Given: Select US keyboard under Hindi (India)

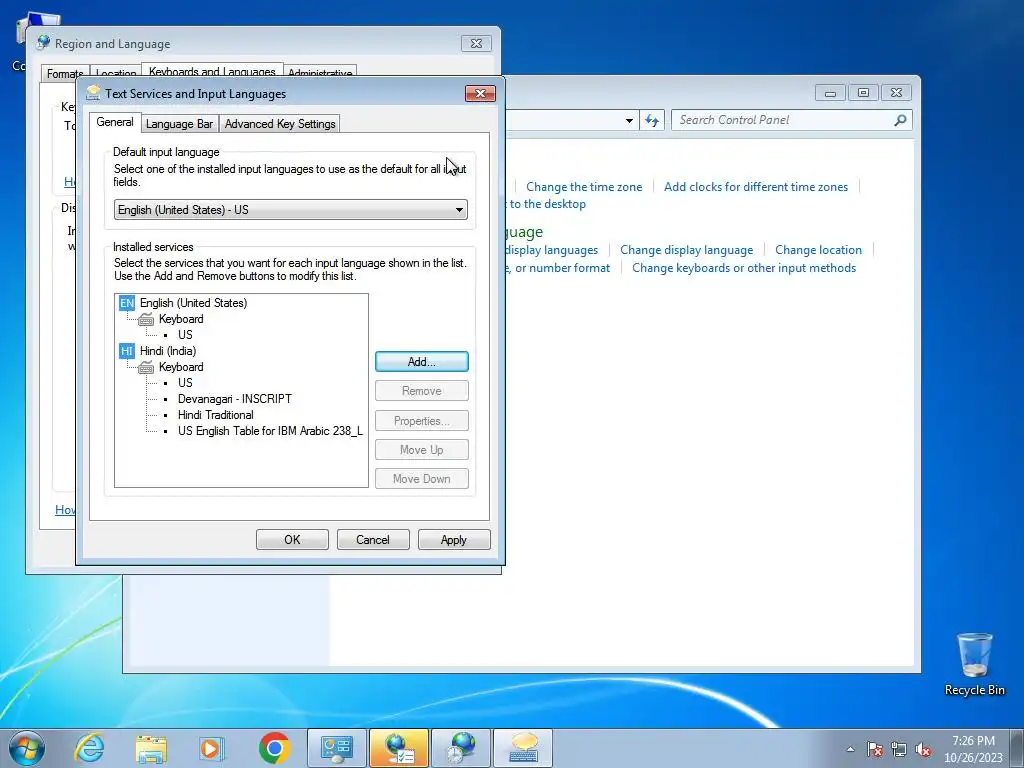Looking at the screenshot, I should (x=185, y=383).
